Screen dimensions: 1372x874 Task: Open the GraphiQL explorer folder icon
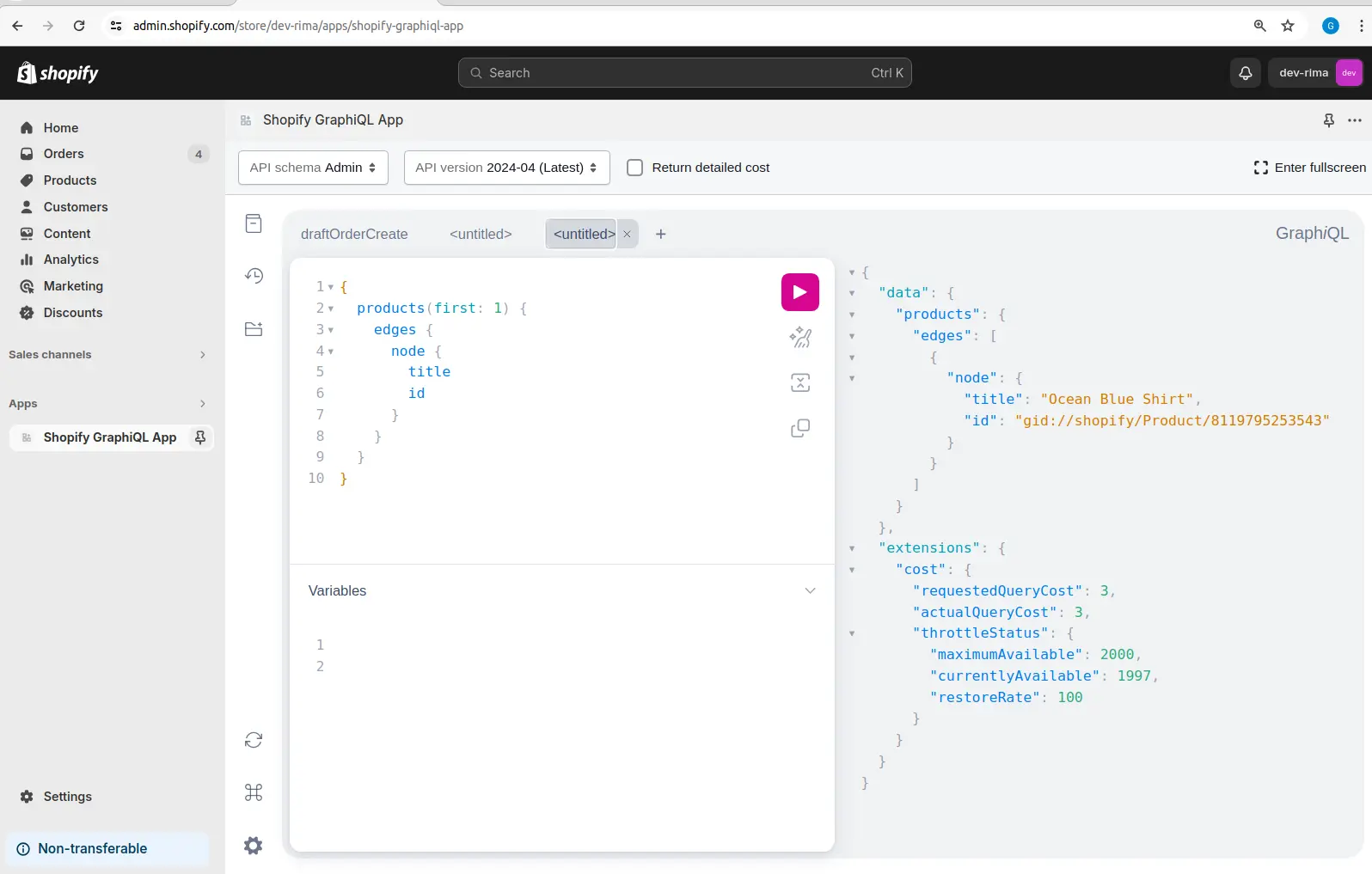click(254, 329)
